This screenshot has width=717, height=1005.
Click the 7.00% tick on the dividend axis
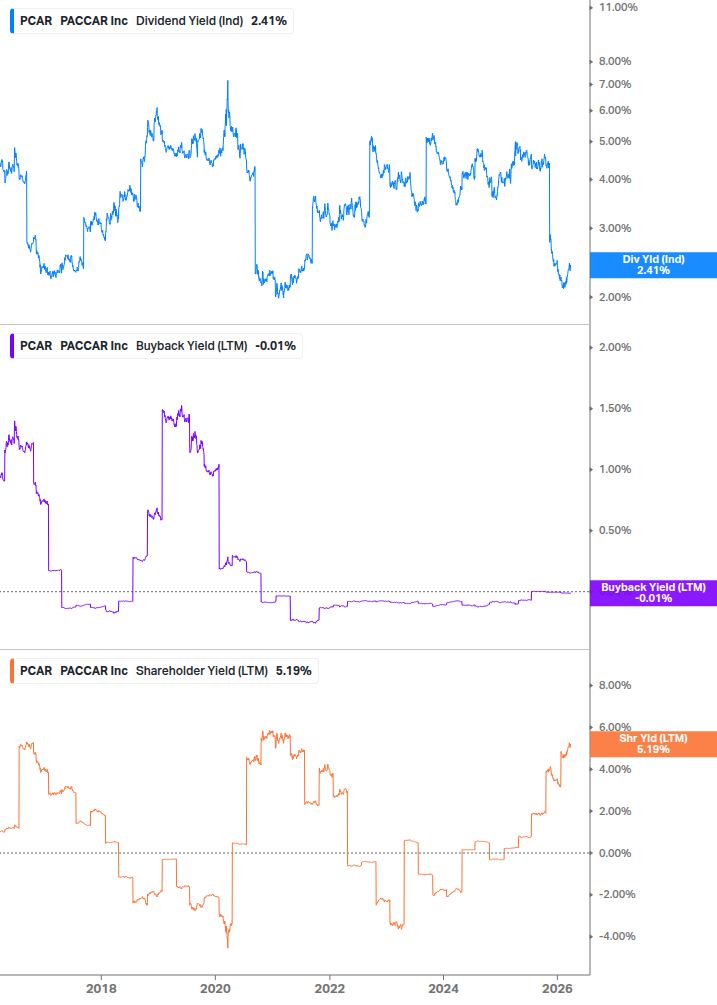point(615,85)
